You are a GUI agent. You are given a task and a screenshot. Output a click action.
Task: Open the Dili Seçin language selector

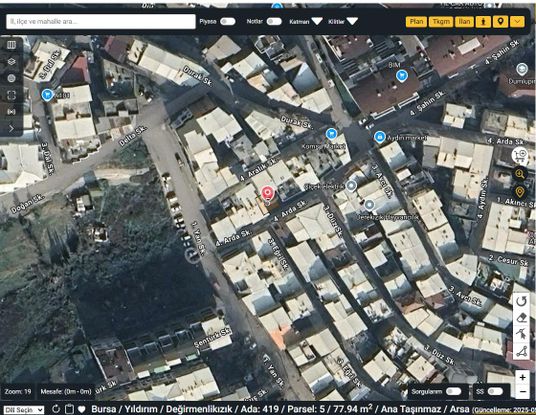pos(24,410)
